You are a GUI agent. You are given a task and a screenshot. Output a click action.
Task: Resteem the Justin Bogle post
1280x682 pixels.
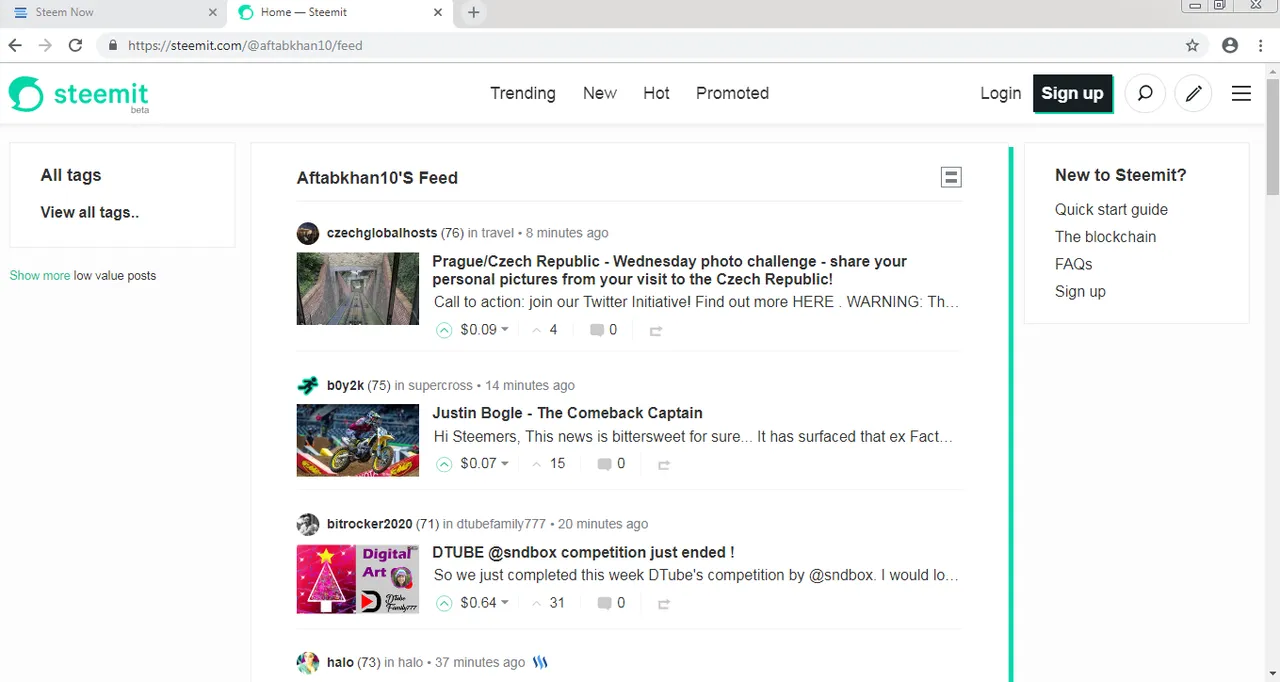tap(664, 465)
